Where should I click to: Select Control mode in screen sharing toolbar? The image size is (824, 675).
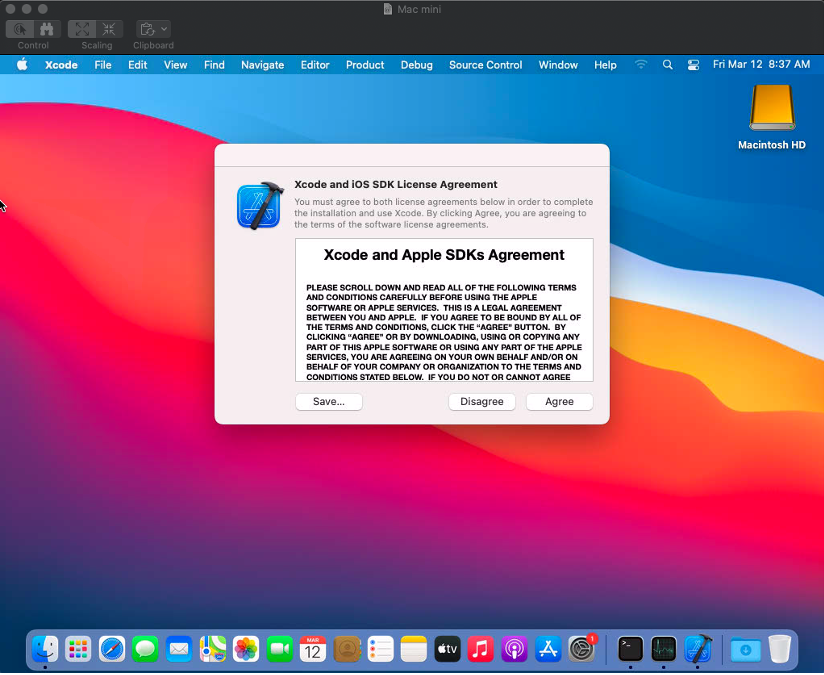click(20, 29)
